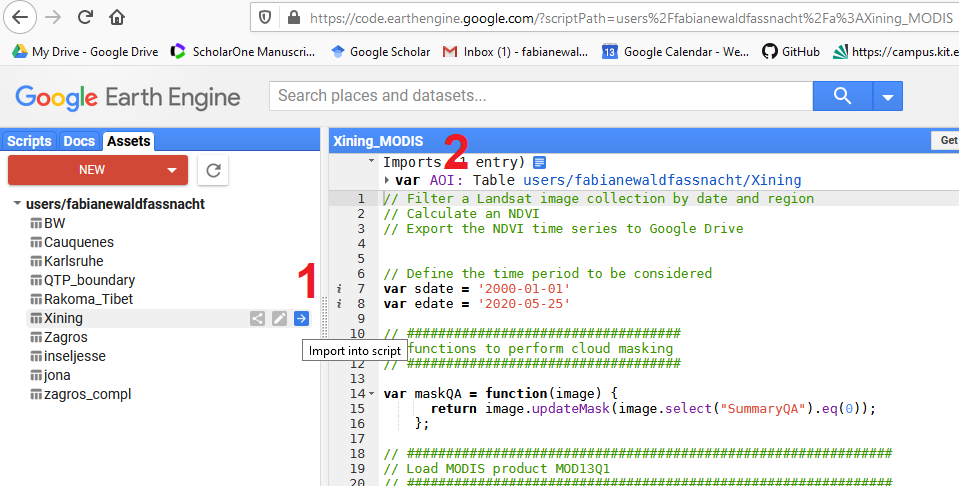
Task: Click the Google Earth Engine logo
Action: tap(128, 97)
